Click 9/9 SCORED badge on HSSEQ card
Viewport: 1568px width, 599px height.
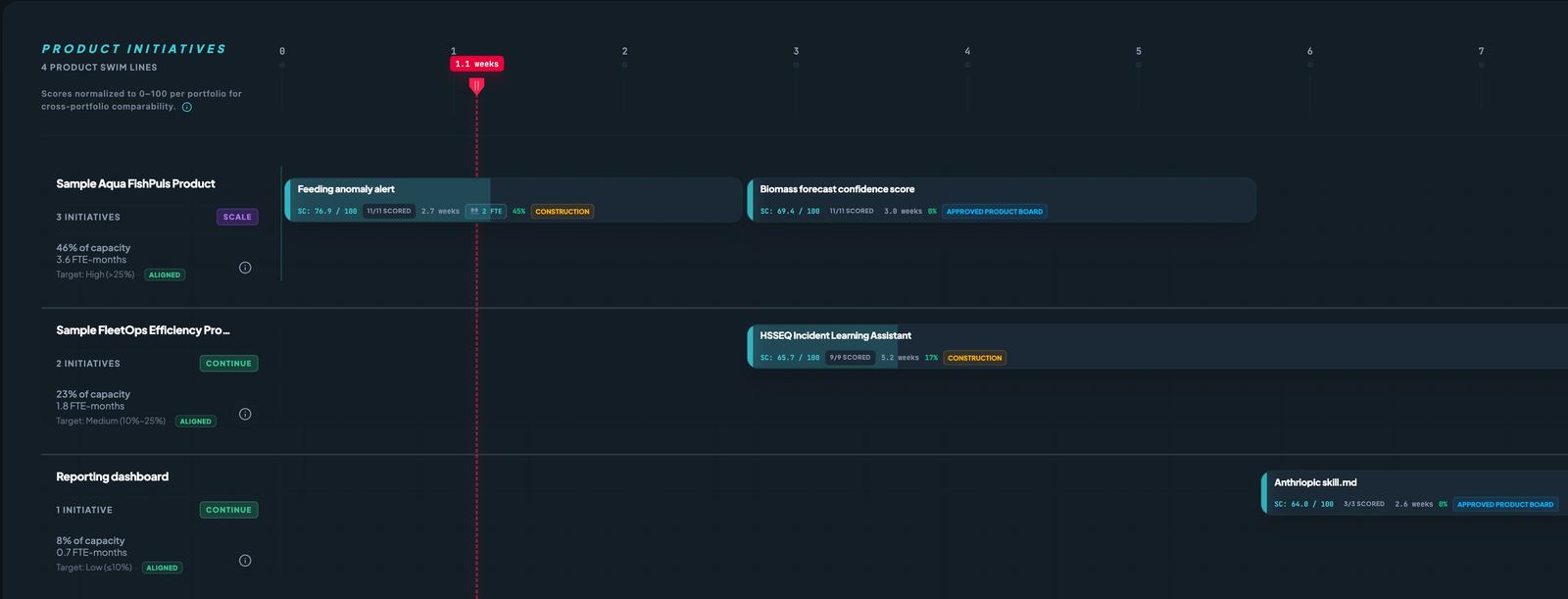click(x=850, y=358)
